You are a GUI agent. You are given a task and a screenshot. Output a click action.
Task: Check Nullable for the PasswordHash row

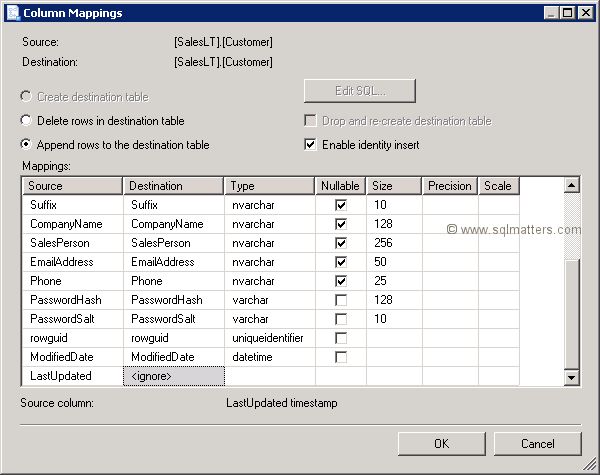[x=341, y=300]
